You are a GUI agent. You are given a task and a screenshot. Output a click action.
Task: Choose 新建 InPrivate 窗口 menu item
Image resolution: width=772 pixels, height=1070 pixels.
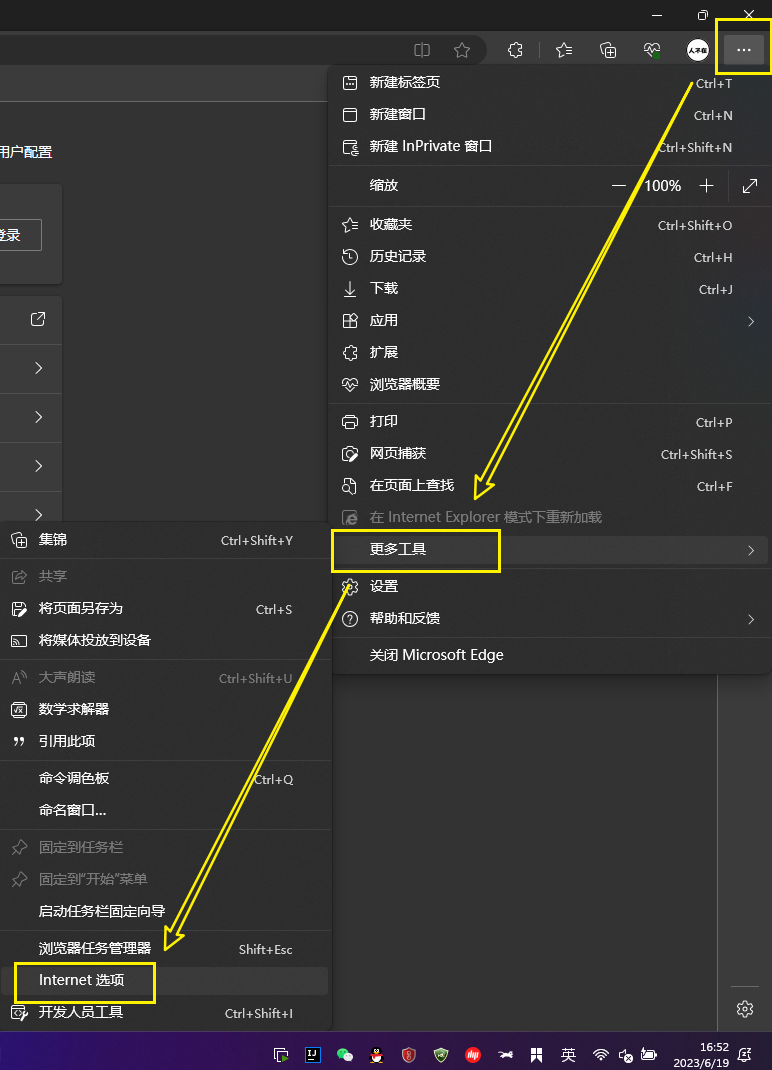[x=431, y=146]
